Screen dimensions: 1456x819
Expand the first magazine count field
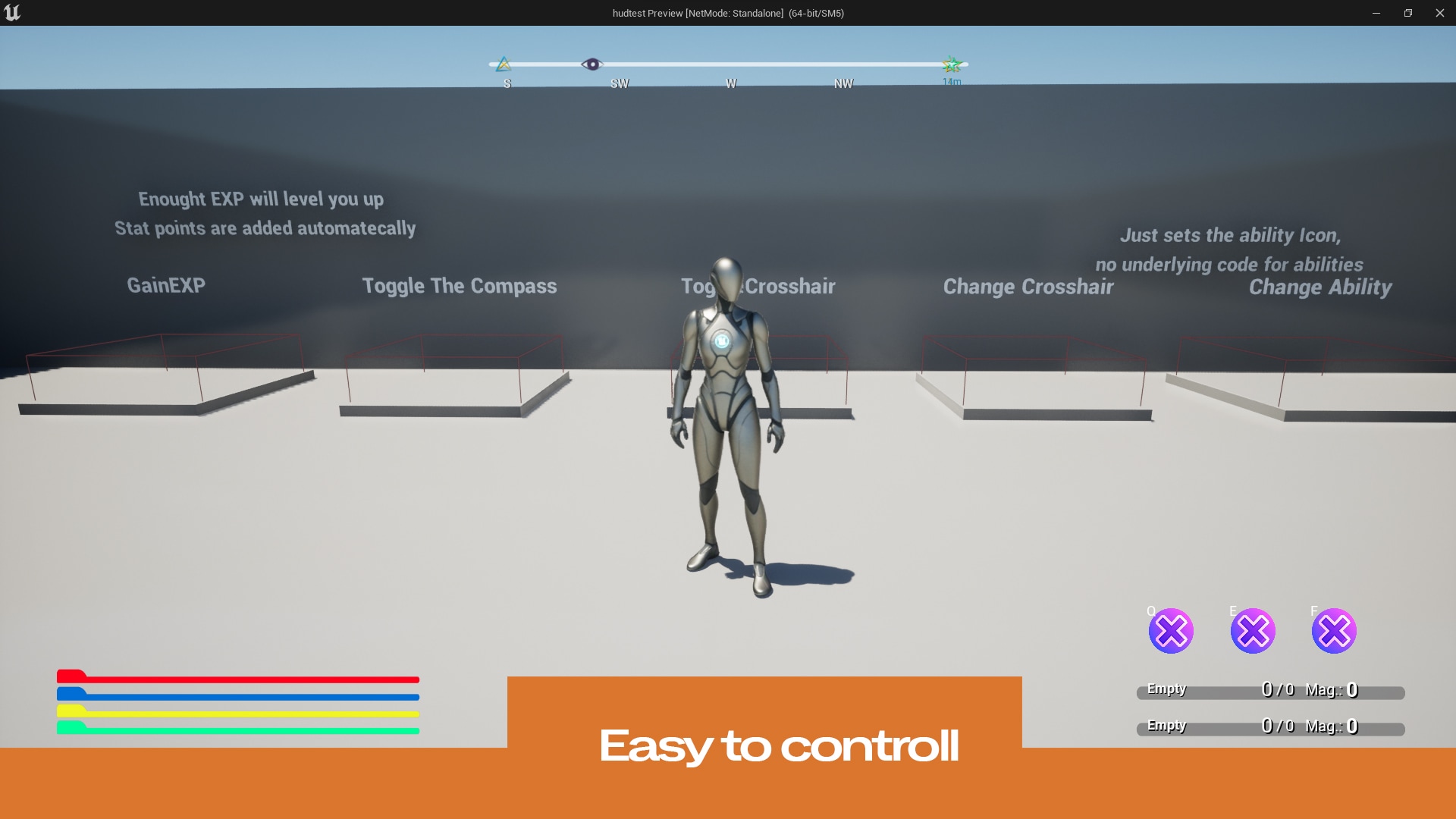pos(1351,688)
